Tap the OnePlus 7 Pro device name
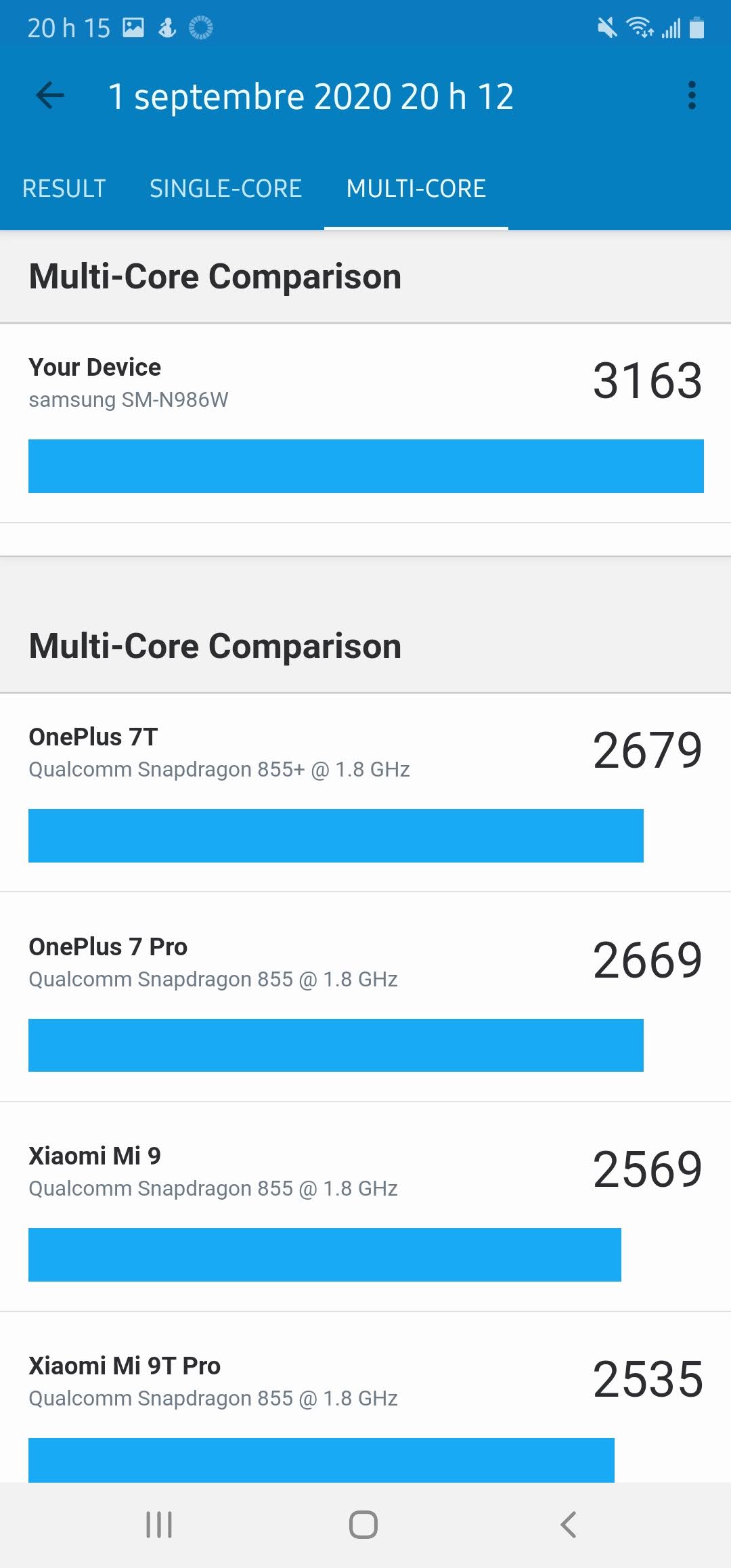The width and height of the screenshot is (731, 1568). click(108, 946)
